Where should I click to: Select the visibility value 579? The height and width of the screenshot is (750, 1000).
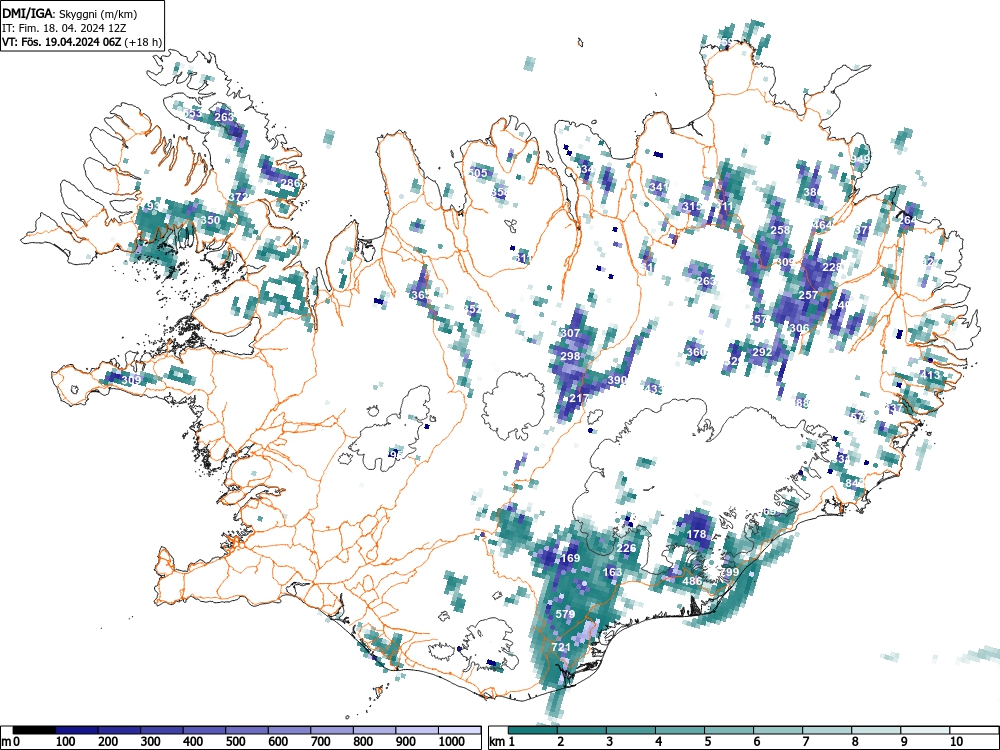(566, 614)
